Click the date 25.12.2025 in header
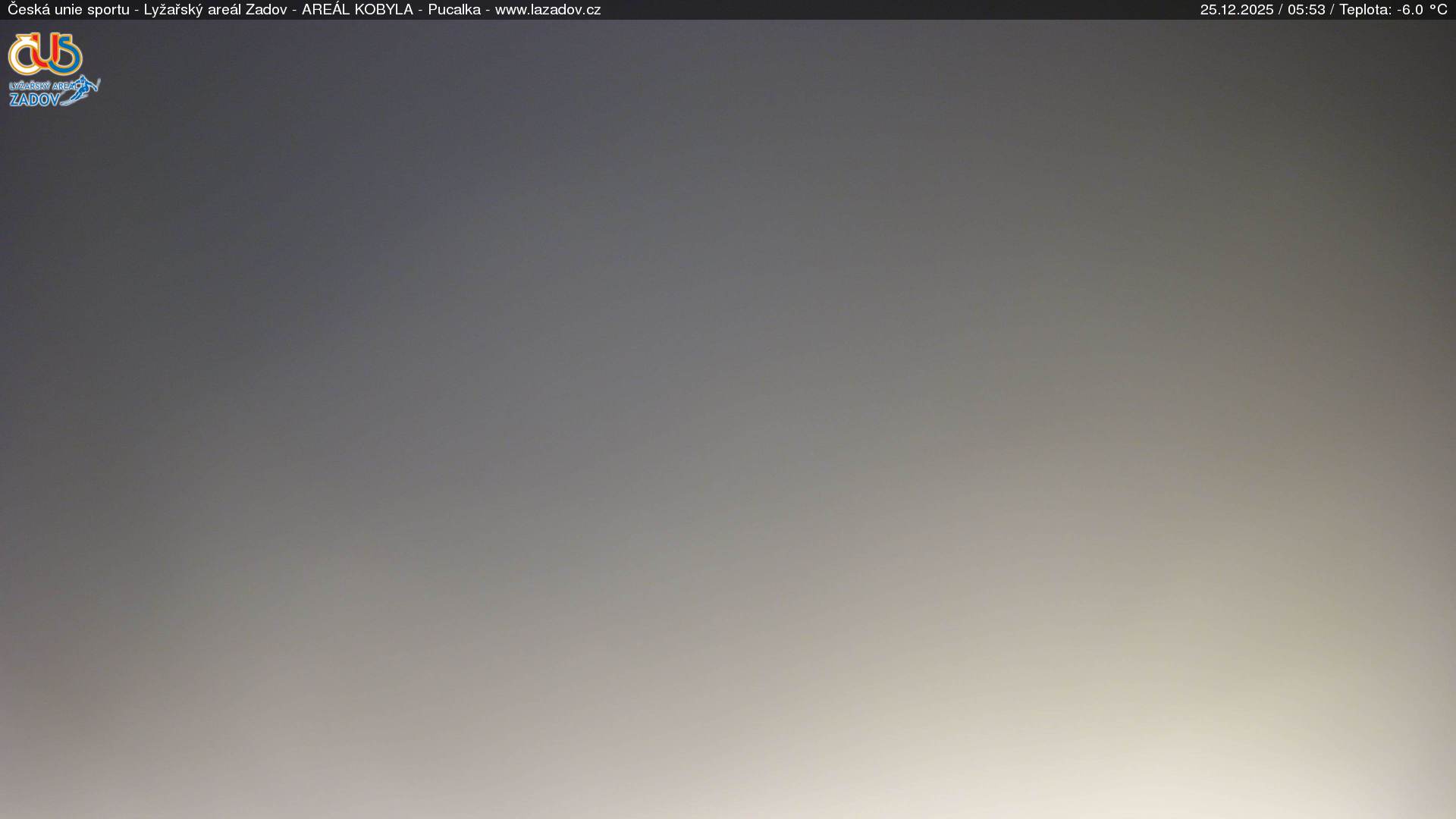 click(x=1236, y=10)
